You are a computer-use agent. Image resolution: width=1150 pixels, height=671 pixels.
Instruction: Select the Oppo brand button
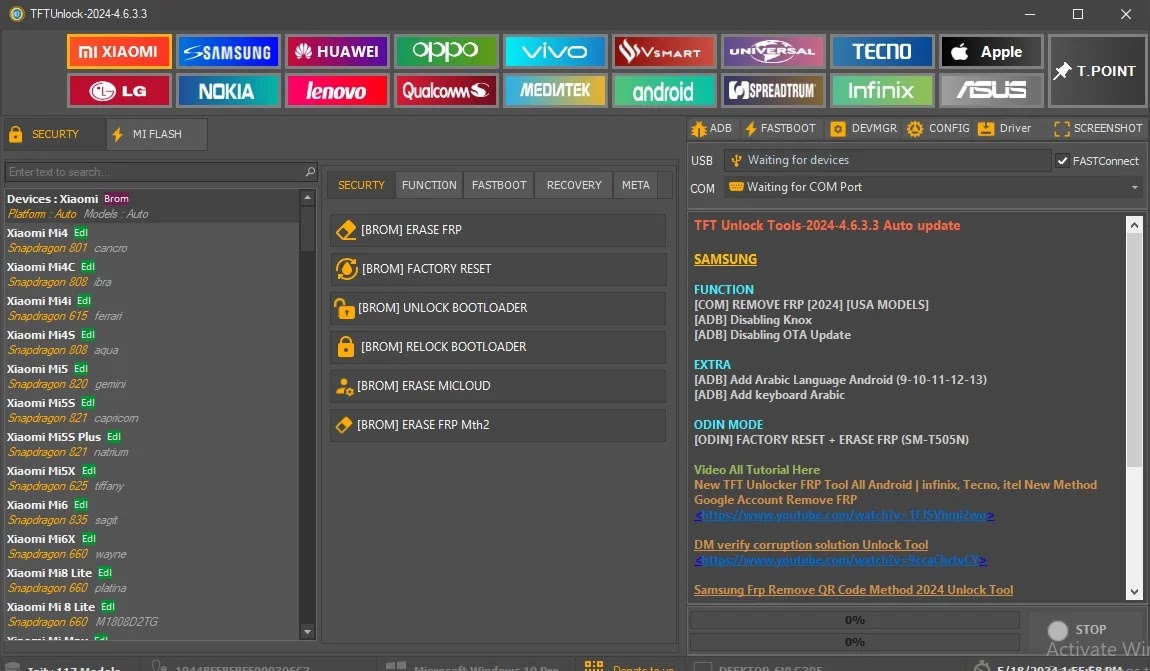pos(446,51)
